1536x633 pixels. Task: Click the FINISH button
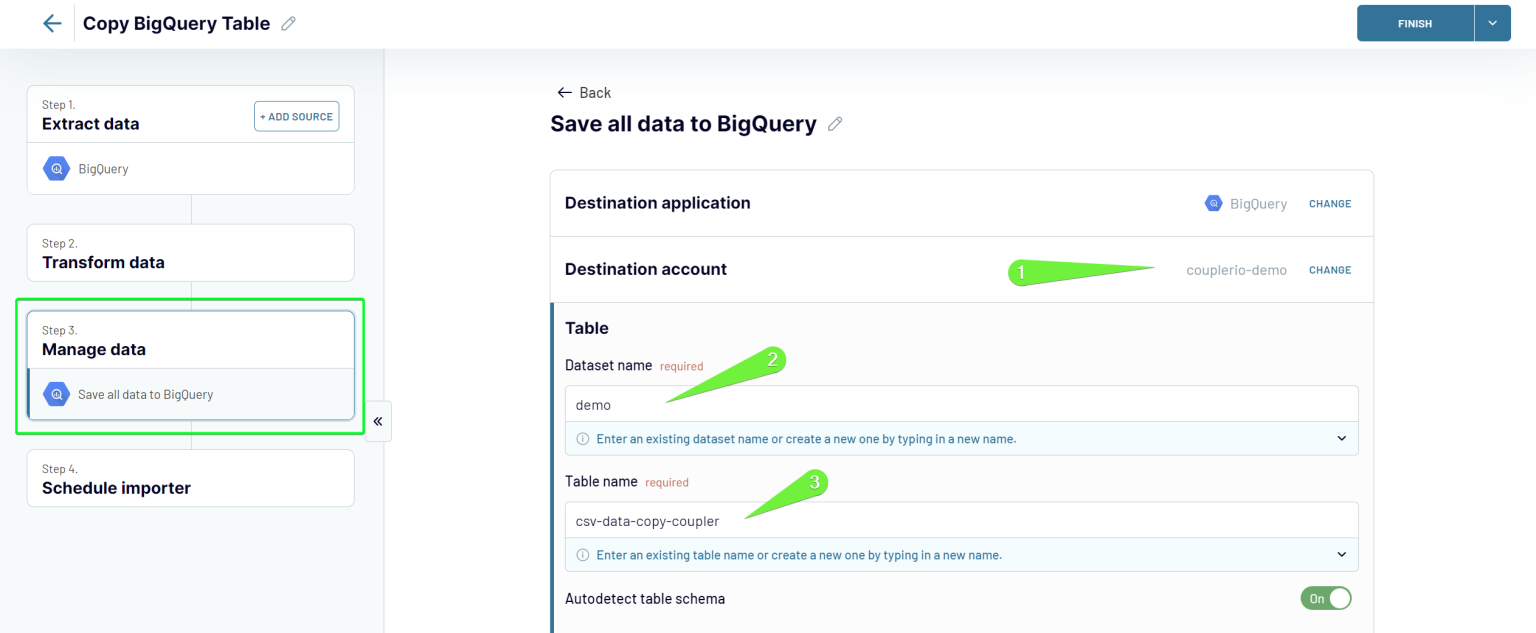1414,22
